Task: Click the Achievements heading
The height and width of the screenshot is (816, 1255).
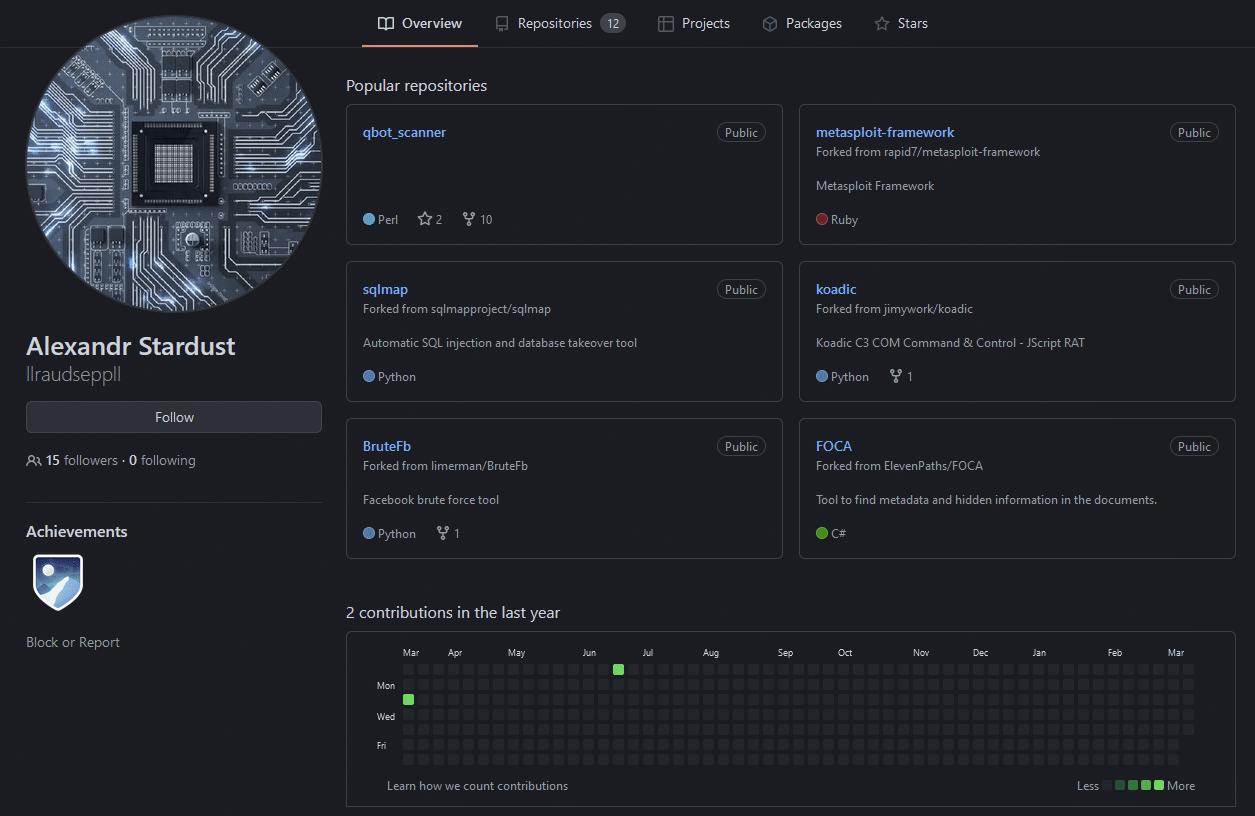Action: (77, 531)
